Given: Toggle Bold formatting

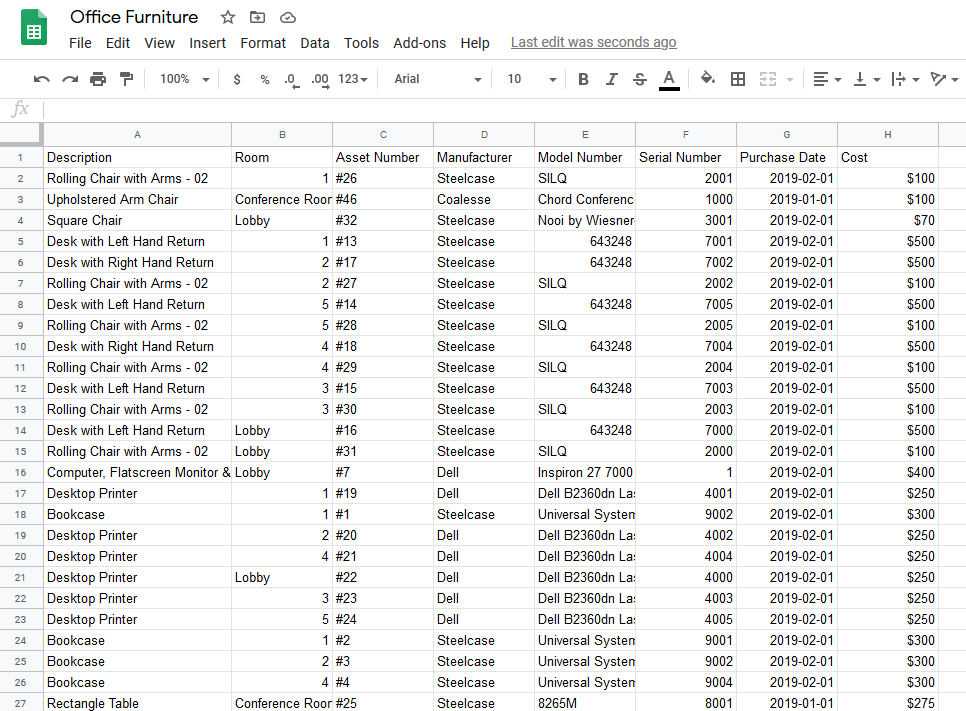Looking at the screenshot, I should point(583,79).
